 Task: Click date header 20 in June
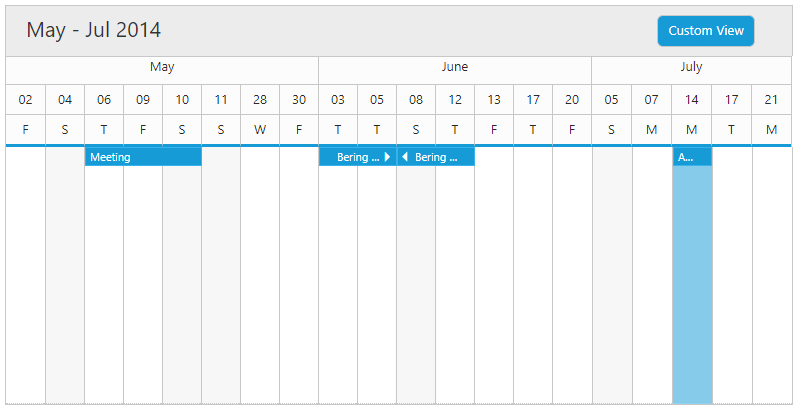click(572, 100)
